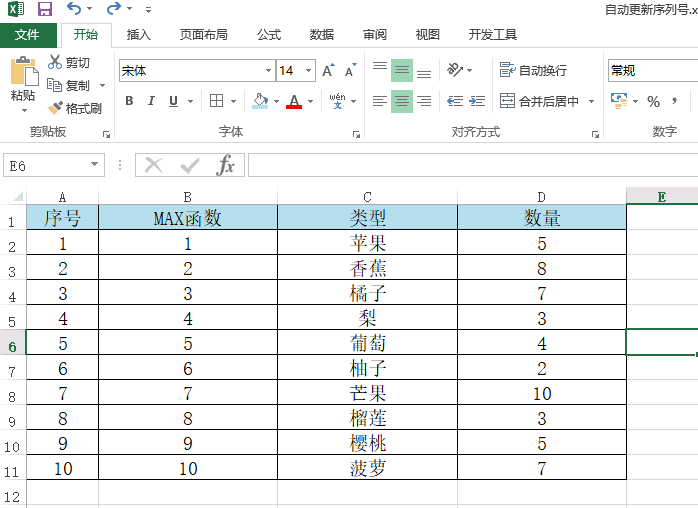
Task: Switch to the 开发工具 tab
Action: click(x=493, y=35)
